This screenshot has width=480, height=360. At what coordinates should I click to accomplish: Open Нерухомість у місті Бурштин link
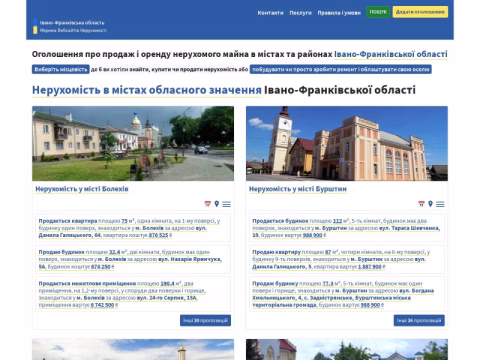(x=298, y=189)
